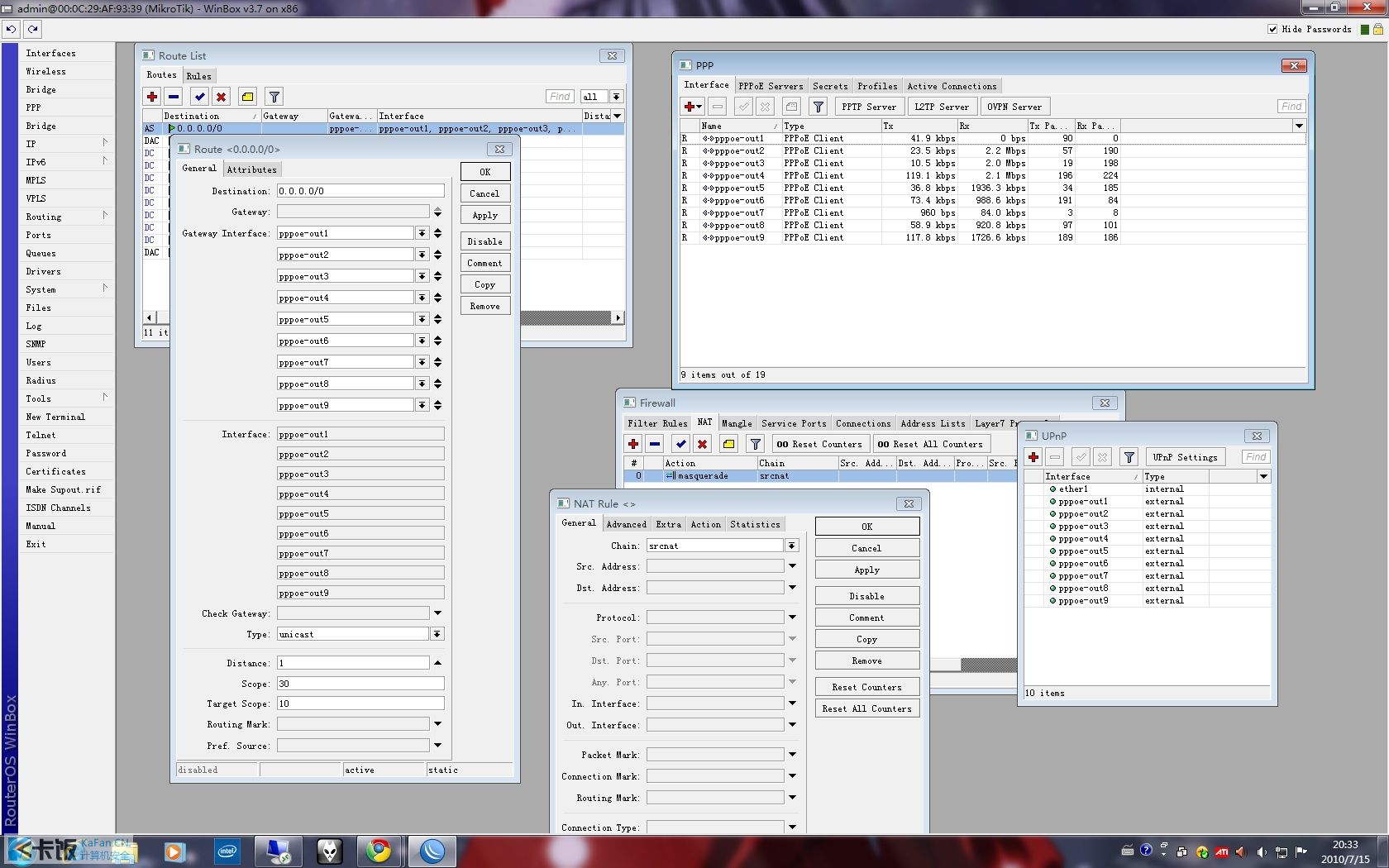Expand Routing submenu in left menu

66,217
